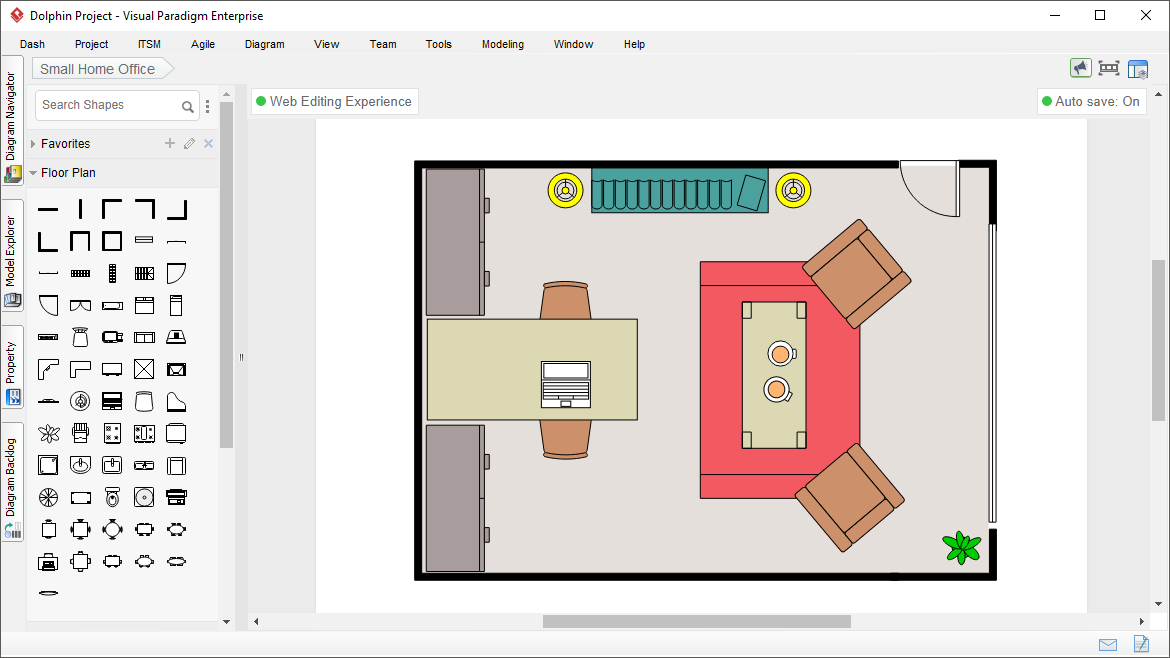Select the square room shape
The image size is (1170, 658).
point(112,242)
